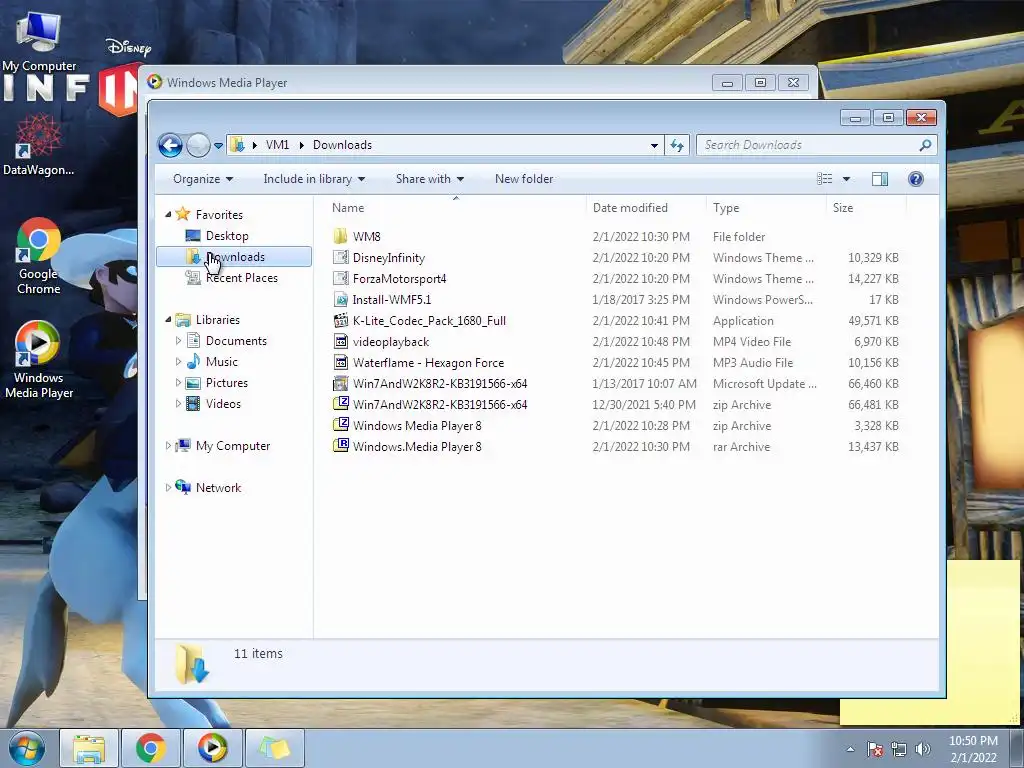Click the New folder button

click(524, 179)
